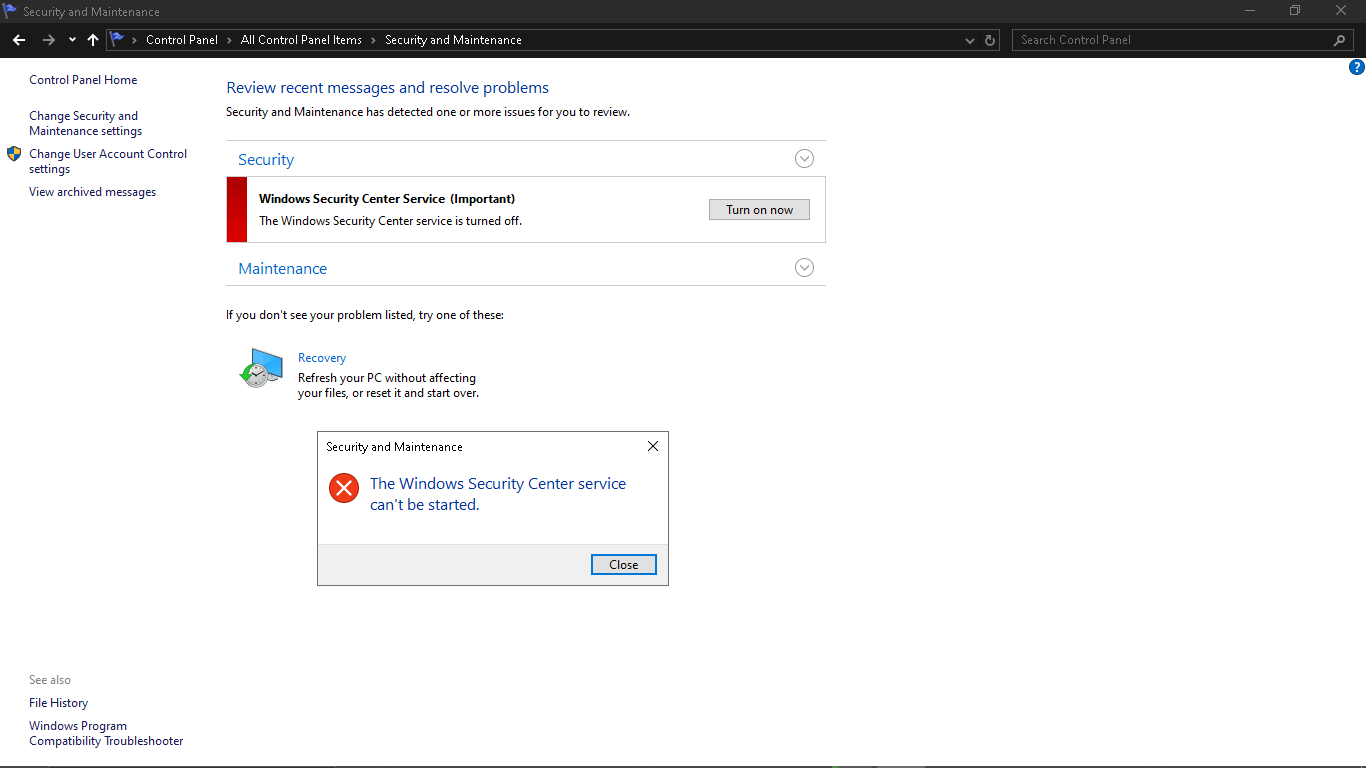Restore down the main window

pos(1295,11)
